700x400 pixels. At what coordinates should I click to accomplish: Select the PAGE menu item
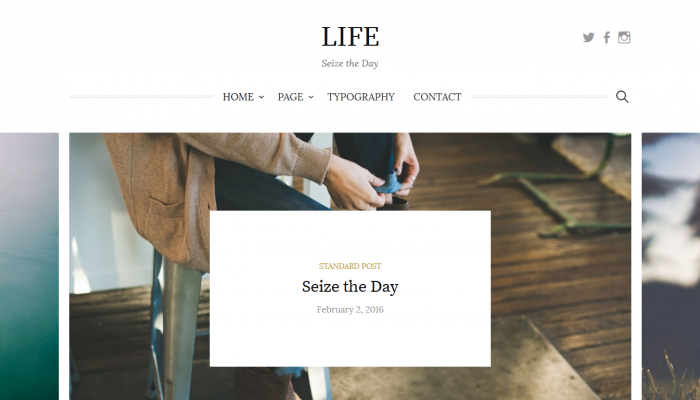(290, 97)
